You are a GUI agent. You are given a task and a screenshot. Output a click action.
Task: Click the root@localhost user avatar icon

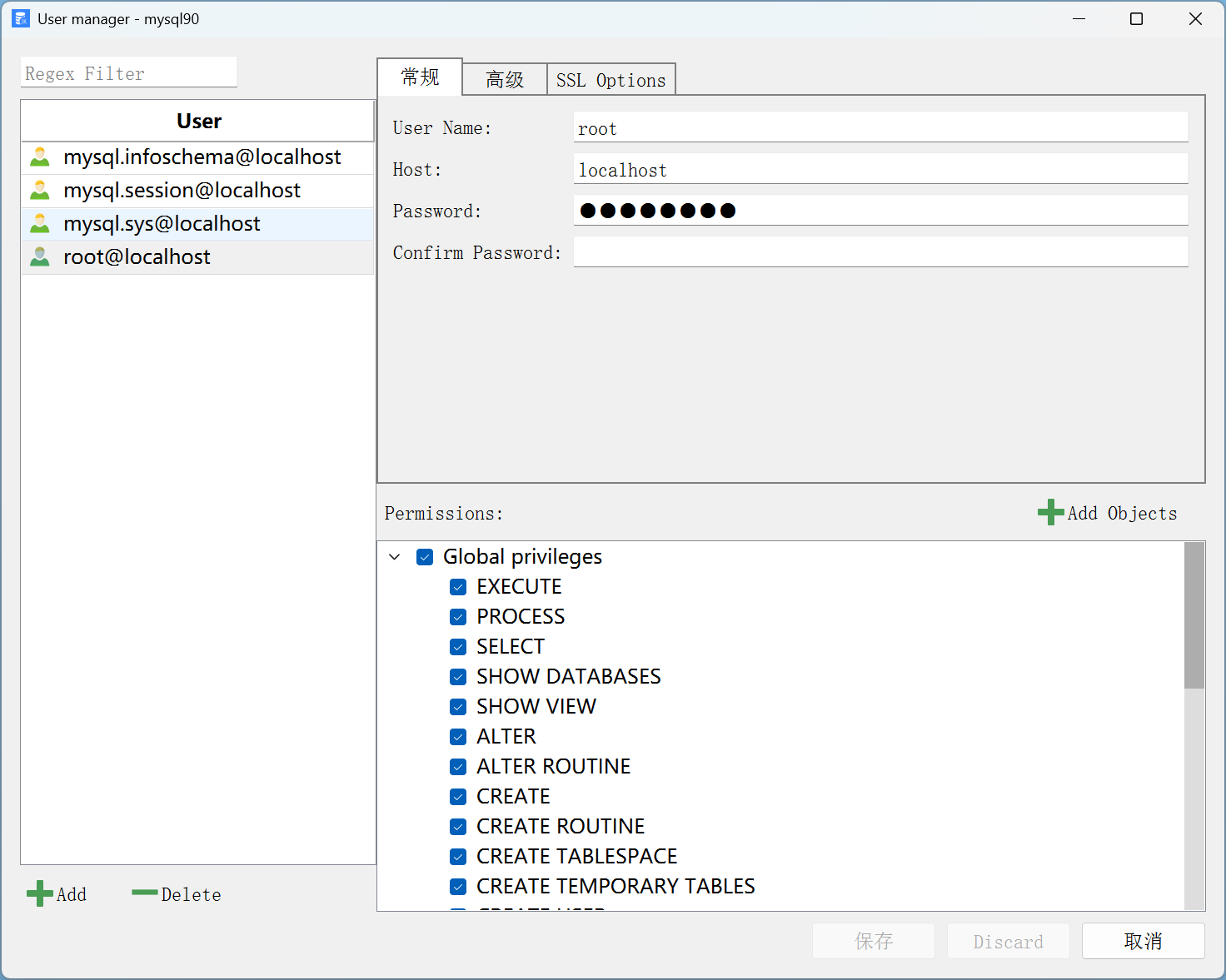[x=40, y=257]
